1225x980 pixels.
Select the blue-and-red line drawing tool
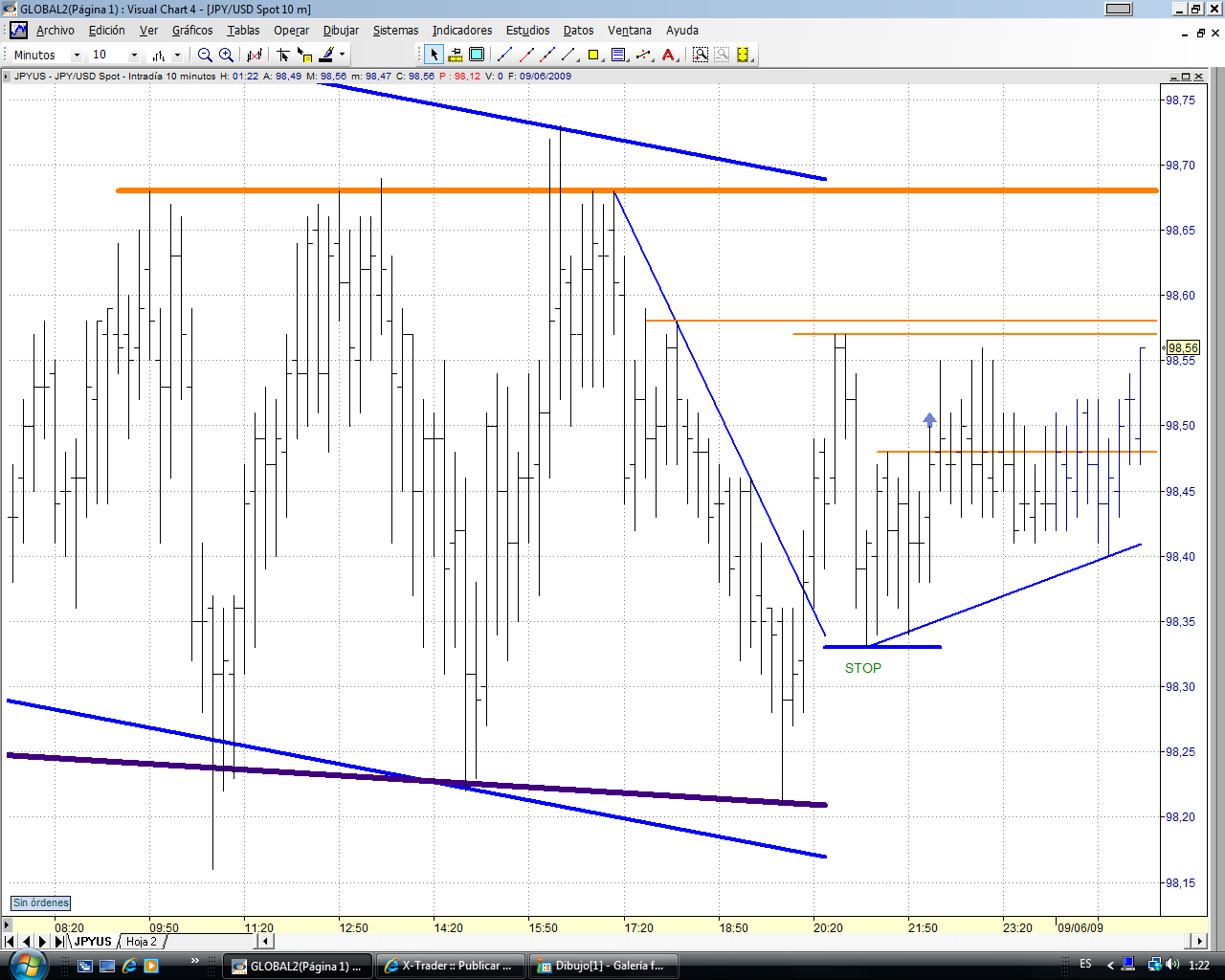coord(547,55)
